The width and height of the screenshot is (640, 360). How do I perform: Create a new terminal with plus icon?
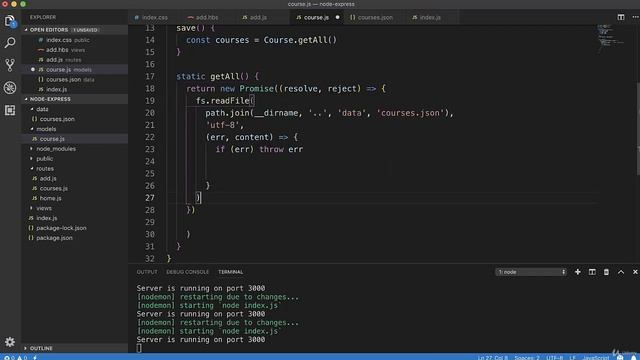tap(578, 272)
